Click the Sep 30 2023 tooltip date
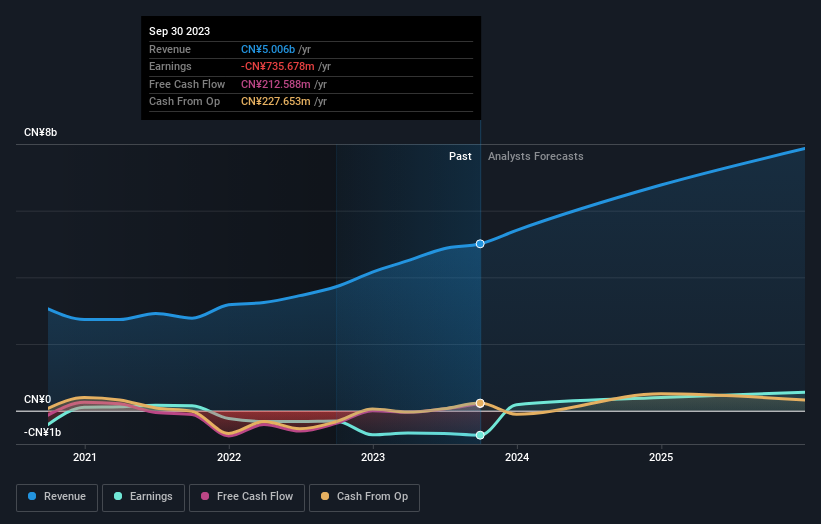The image size is (821, 524). click(180, 31)
